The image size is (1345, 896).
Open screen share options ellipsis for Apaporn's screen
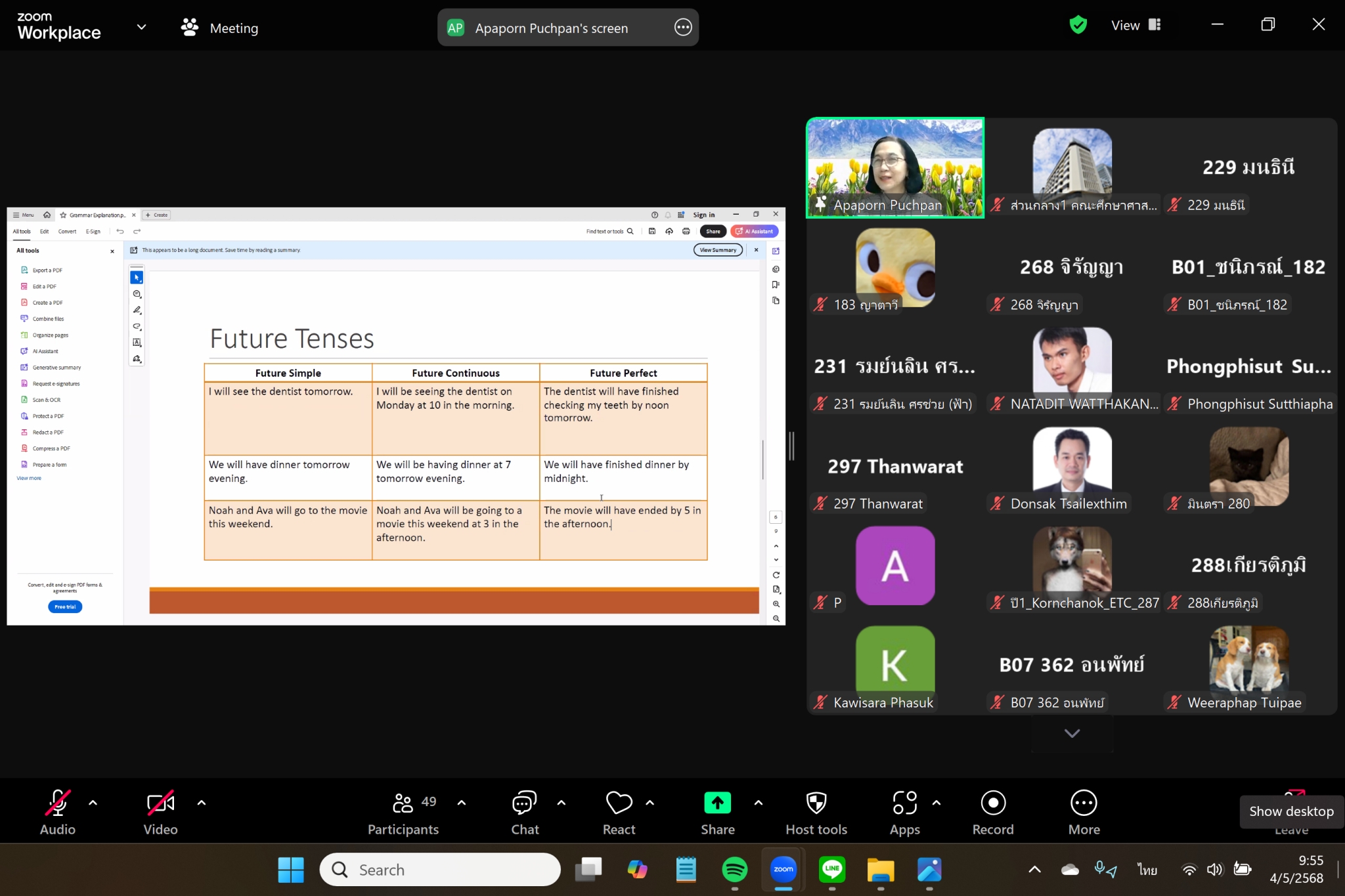click(x=683, y=28)
